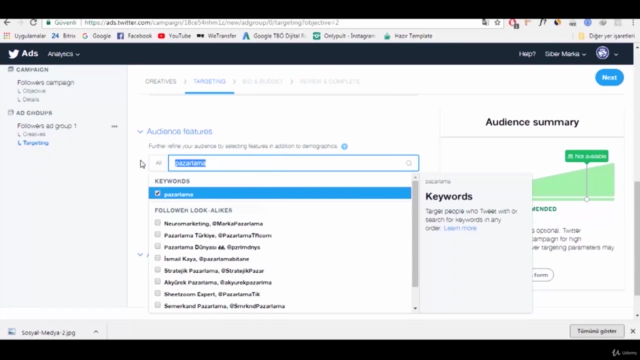This screenshot has height=360, width=640.
Task: Select the Targeting step tab
Action: point(209,82)
